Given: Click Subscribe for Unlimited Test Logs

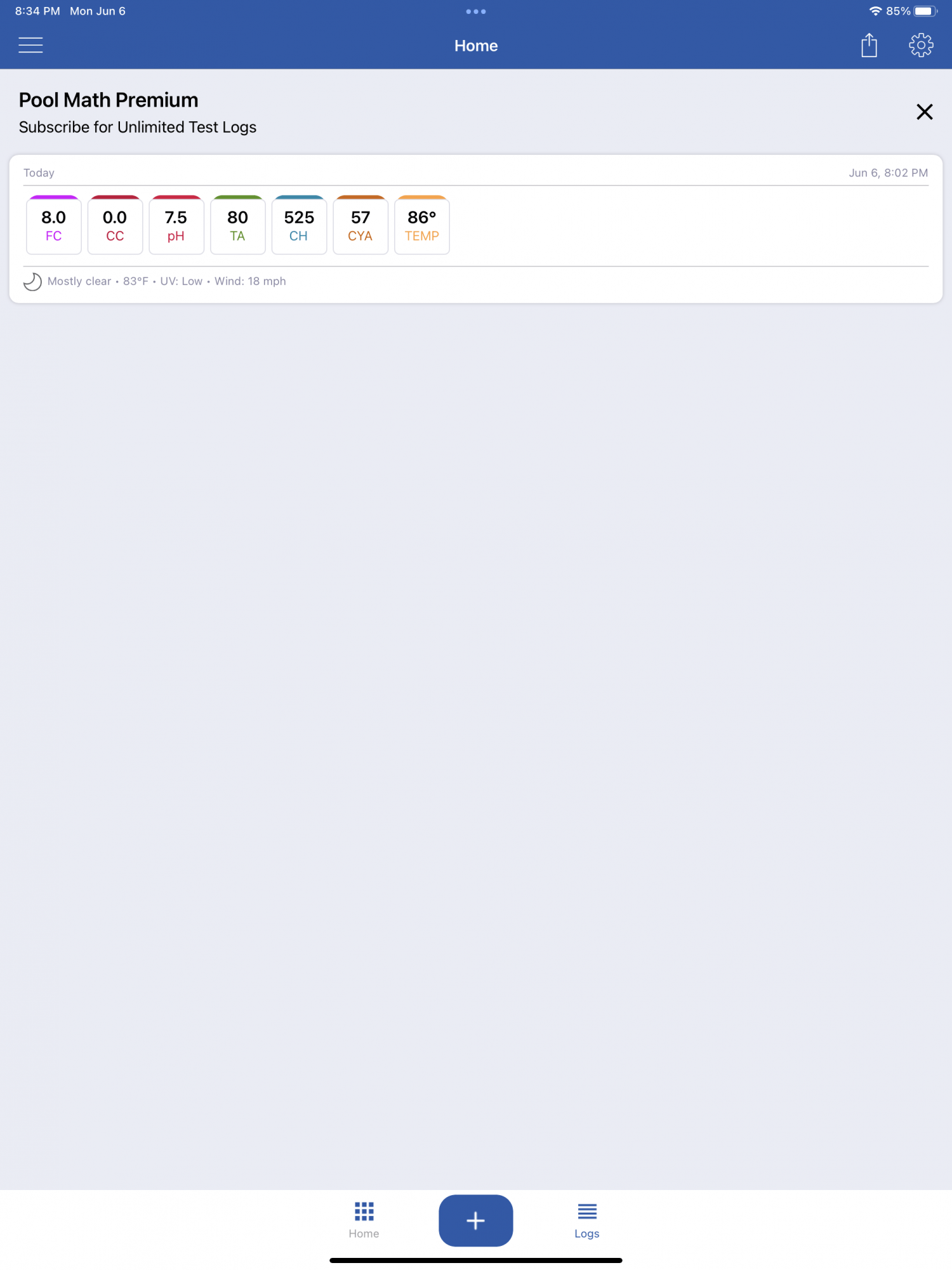Looking at the screenshot, I should tap(138, 127).
